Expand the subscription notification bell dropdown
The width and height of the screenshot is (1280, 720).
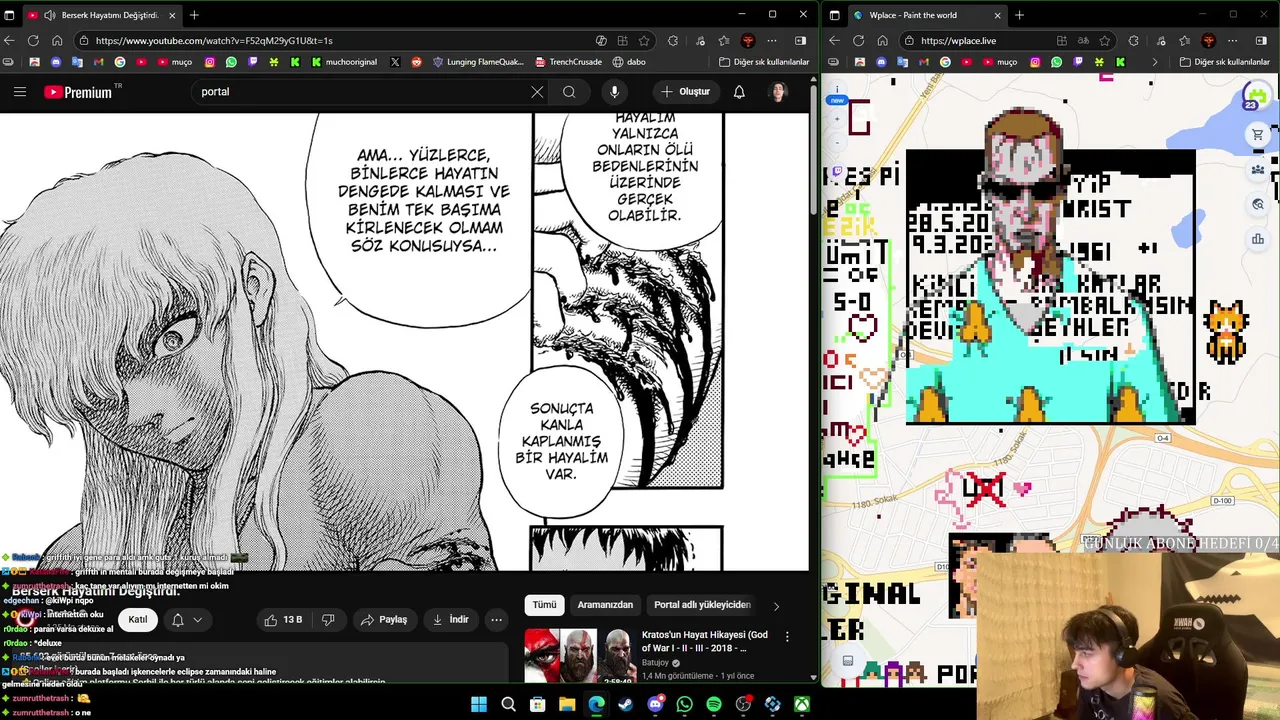point(186,620)
